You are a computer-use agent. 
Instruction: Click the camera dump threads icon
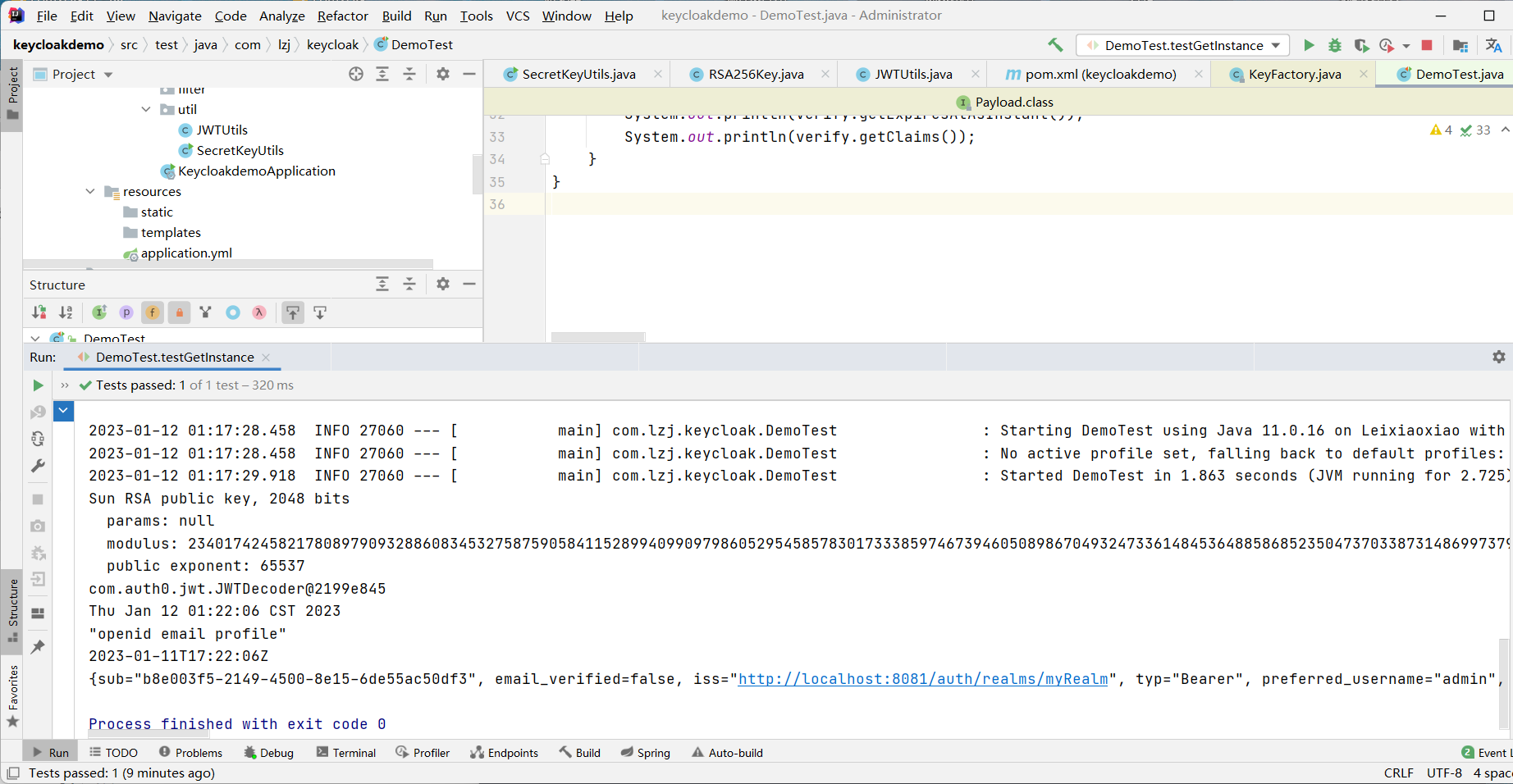point(38,526)
